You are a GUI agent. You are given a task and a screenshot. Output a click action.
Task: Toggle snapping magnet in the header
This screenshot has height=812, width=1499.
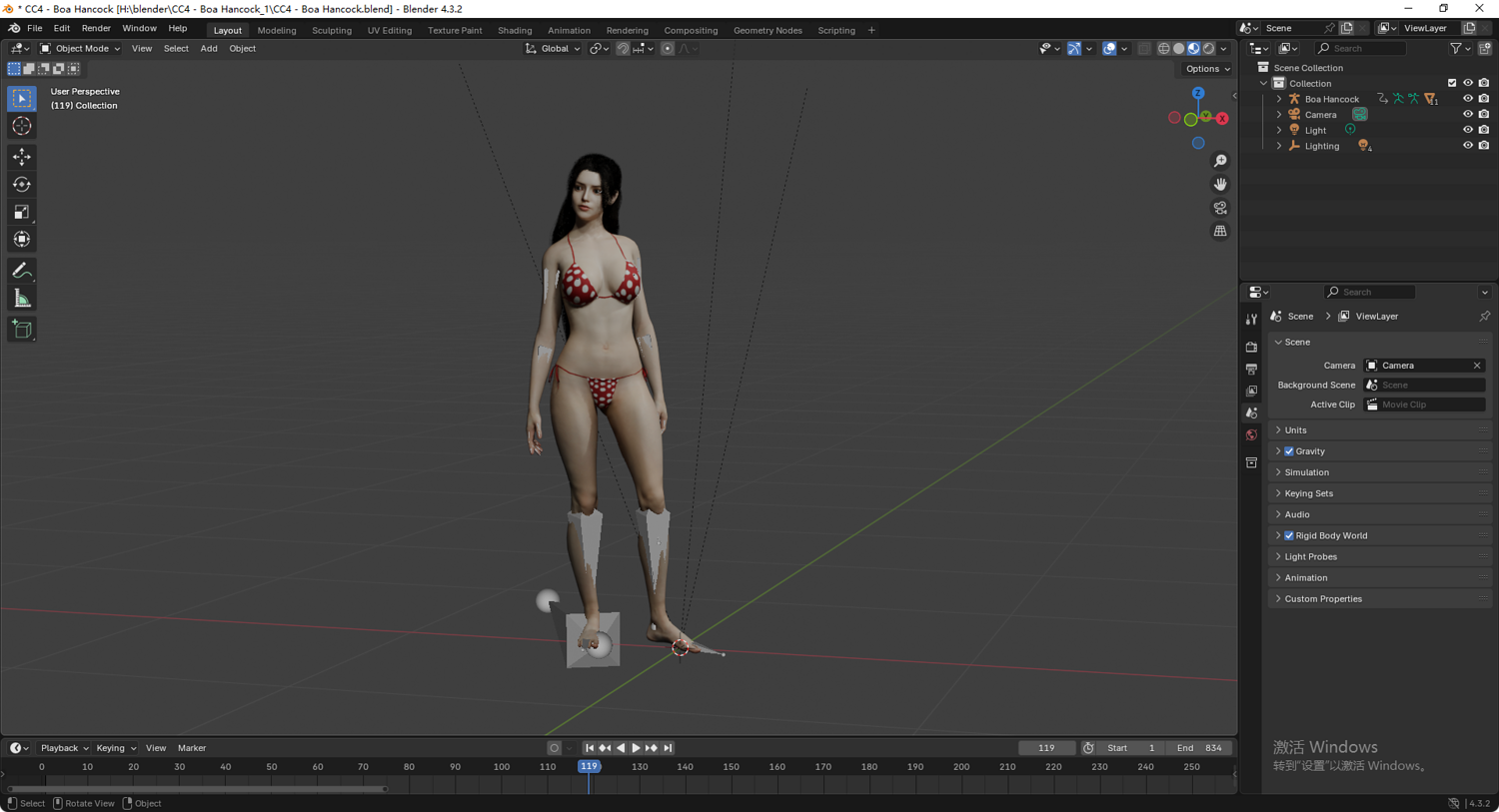[623, 48]
